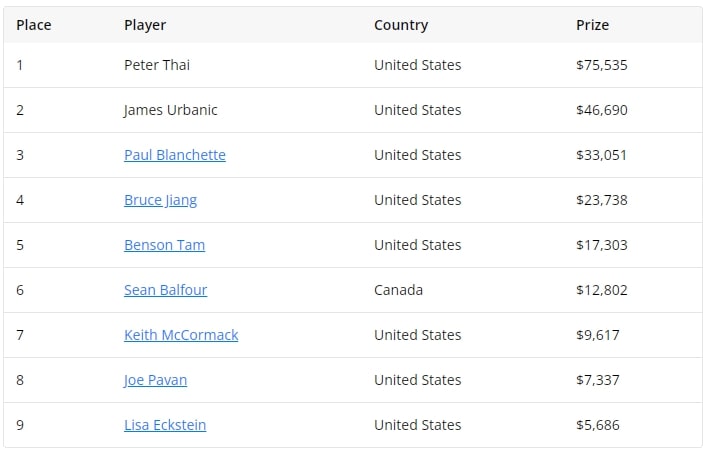Click the Prize column header

[x=592, y=25]
